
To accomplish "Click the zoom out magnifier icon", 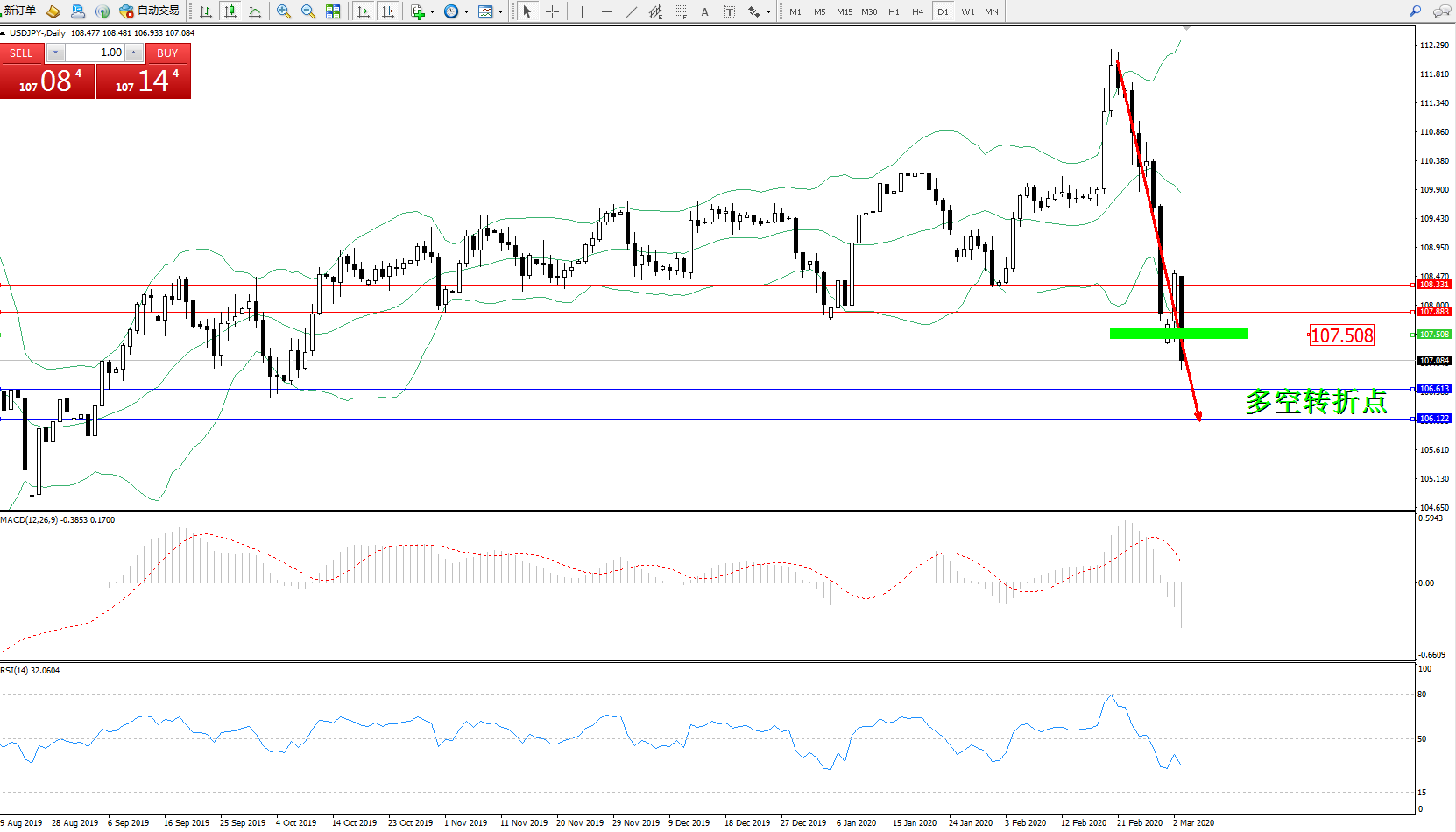I will coord(308,11).
